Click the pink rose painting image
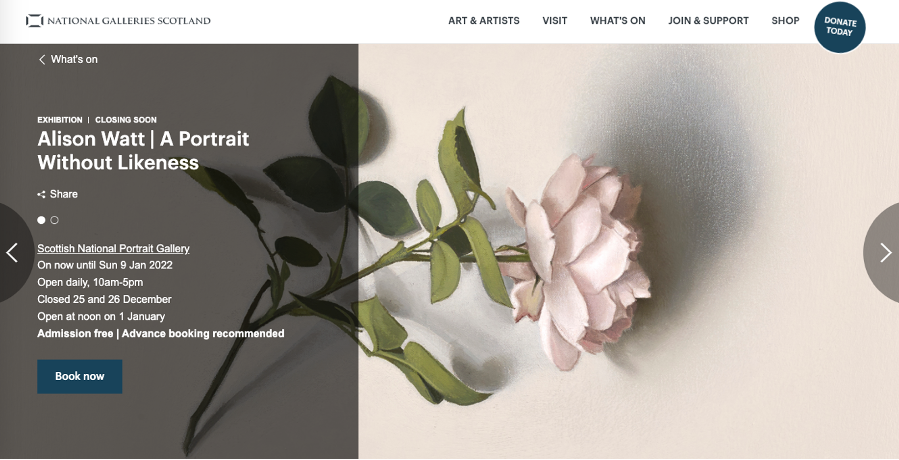Image resolution: width=899 pixels, height=460 pixels. 573,252
